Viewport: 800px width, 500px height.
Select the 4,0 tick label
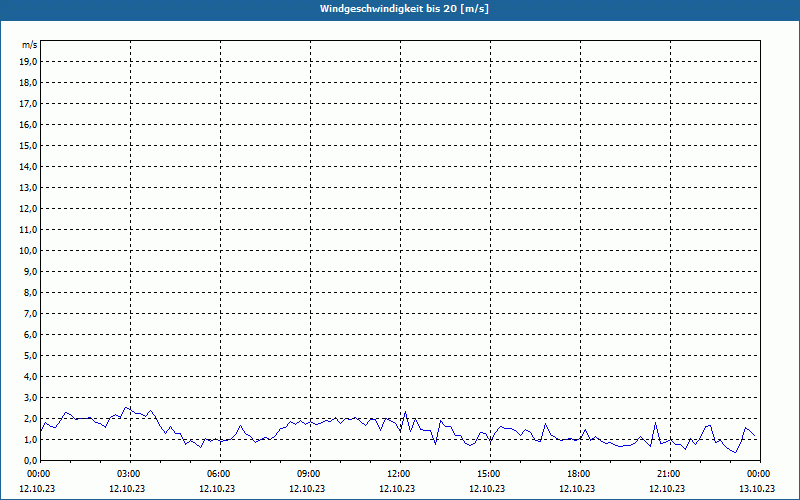point(32,376)
